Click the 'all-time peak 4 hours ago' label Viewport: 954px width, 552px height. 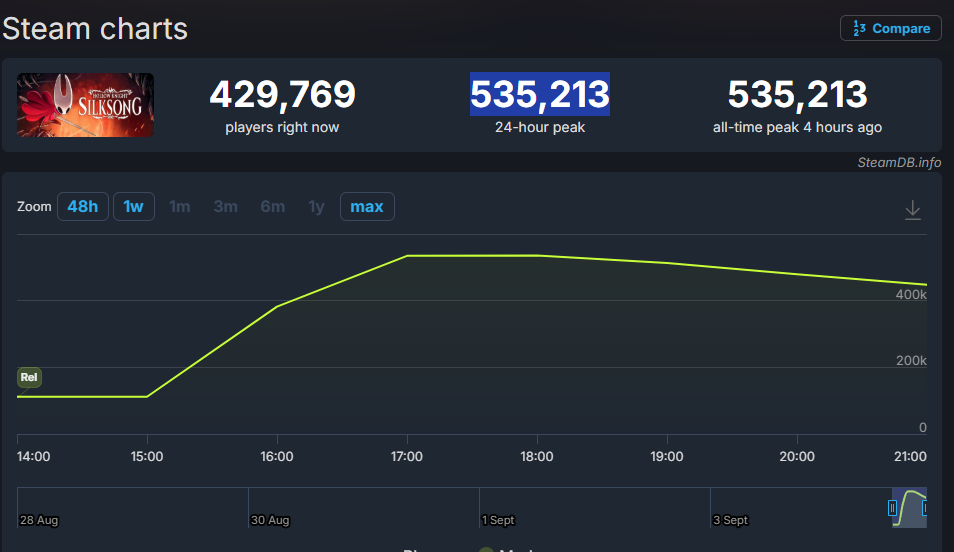pyautogui.click(x=797, y=127)
